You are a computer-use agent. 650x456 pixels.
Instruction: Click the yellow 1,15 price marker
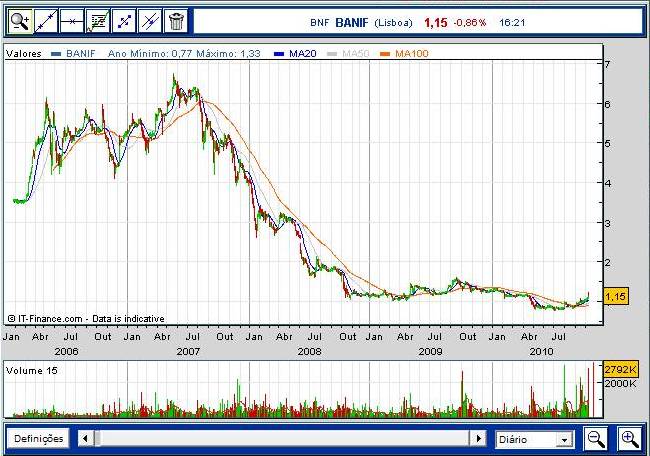coord(616,297)
